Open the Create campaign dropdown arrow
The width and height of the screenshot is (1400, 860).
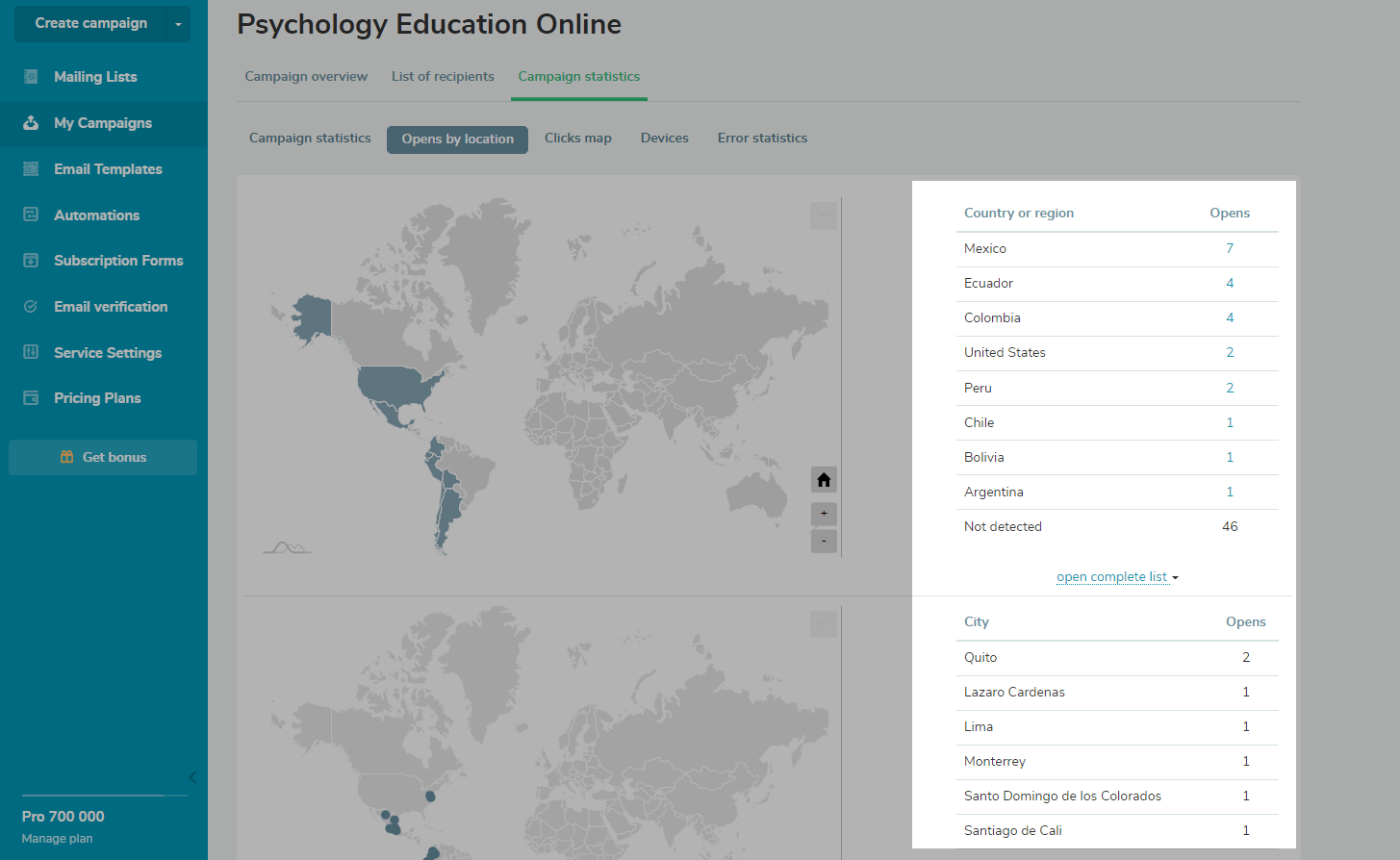click(178, 24)
